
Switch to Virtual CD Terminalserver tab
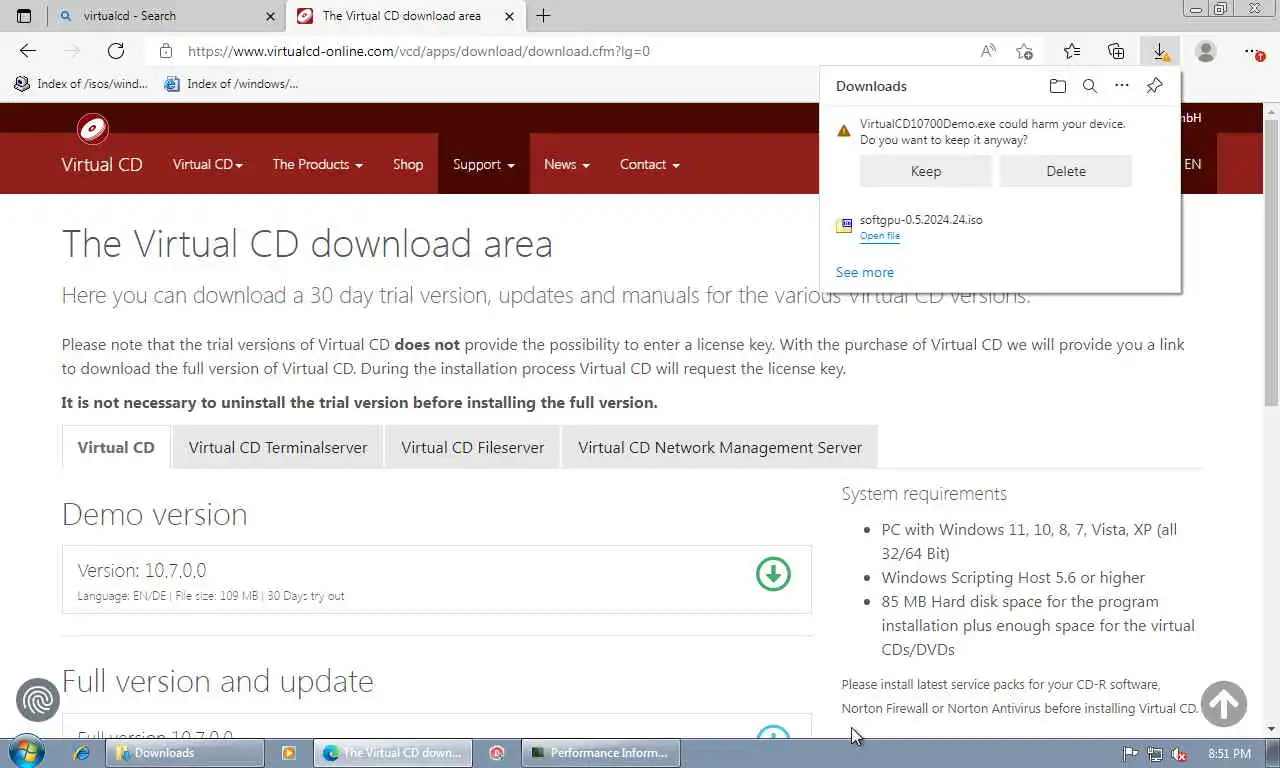coord(278,447)
